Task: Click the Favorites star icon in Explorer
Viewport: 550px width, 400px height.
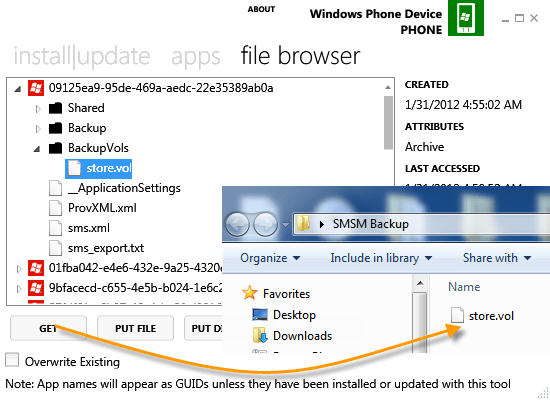Action: [x=249, y=293]
